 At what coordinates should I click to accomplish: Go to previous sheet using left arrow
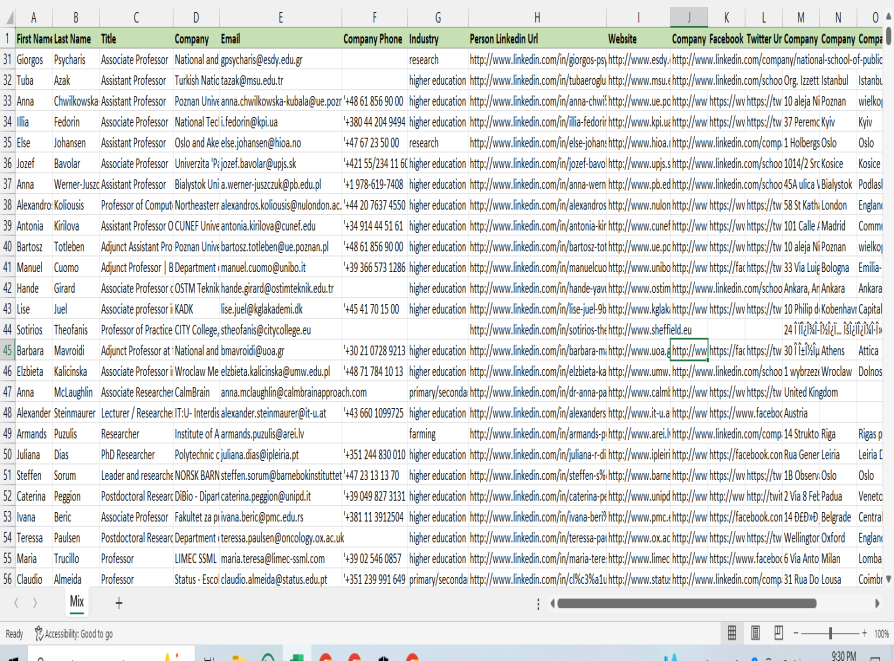16,602
